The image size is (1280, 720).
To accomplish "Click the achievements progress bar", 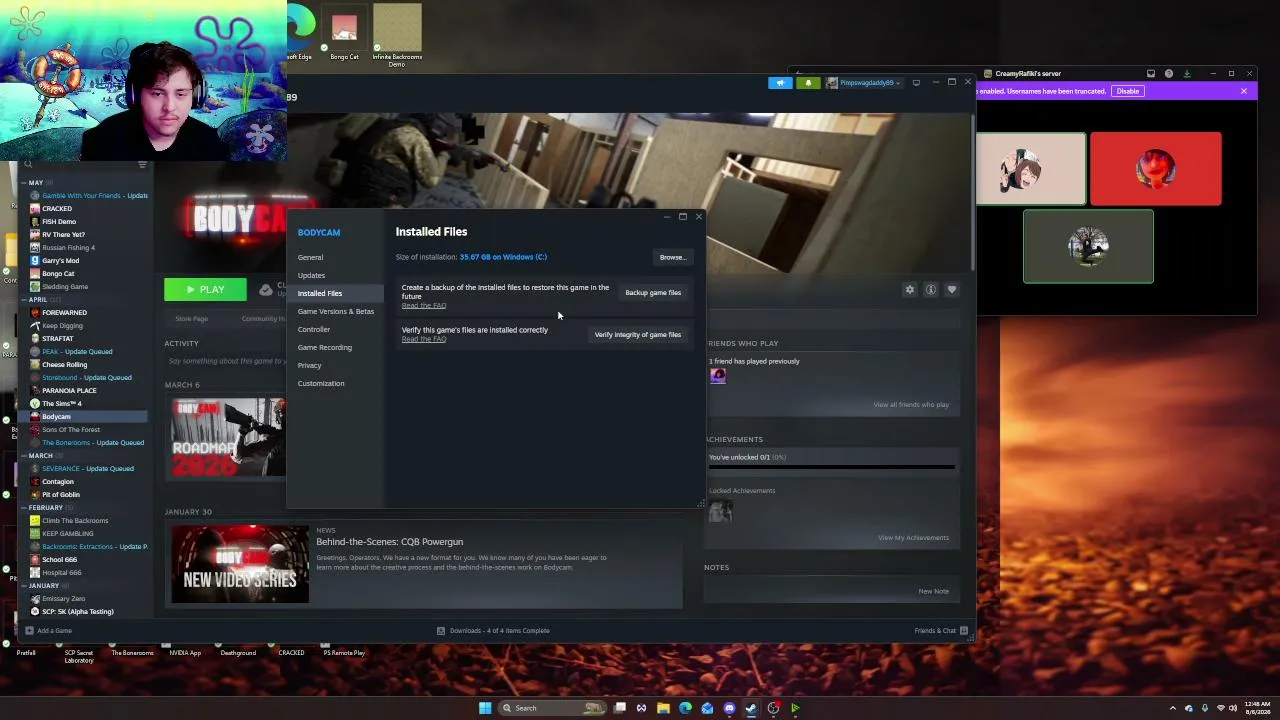I will point(832,466).
